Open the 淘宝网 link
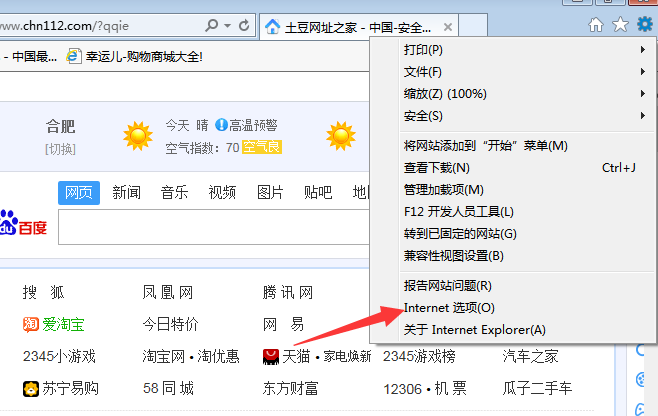Image resolution: width=658 pixels, height=416 pixels. click(164, 356)
